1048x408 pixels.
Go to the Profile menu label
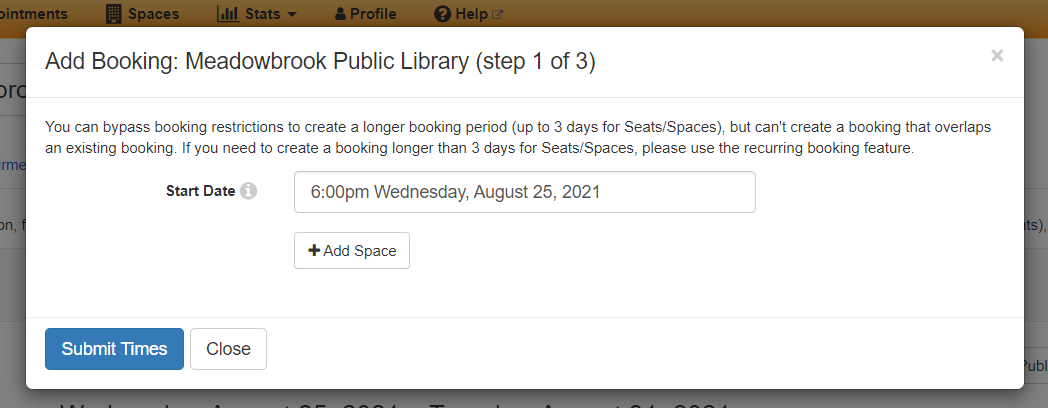pos(373,13)
